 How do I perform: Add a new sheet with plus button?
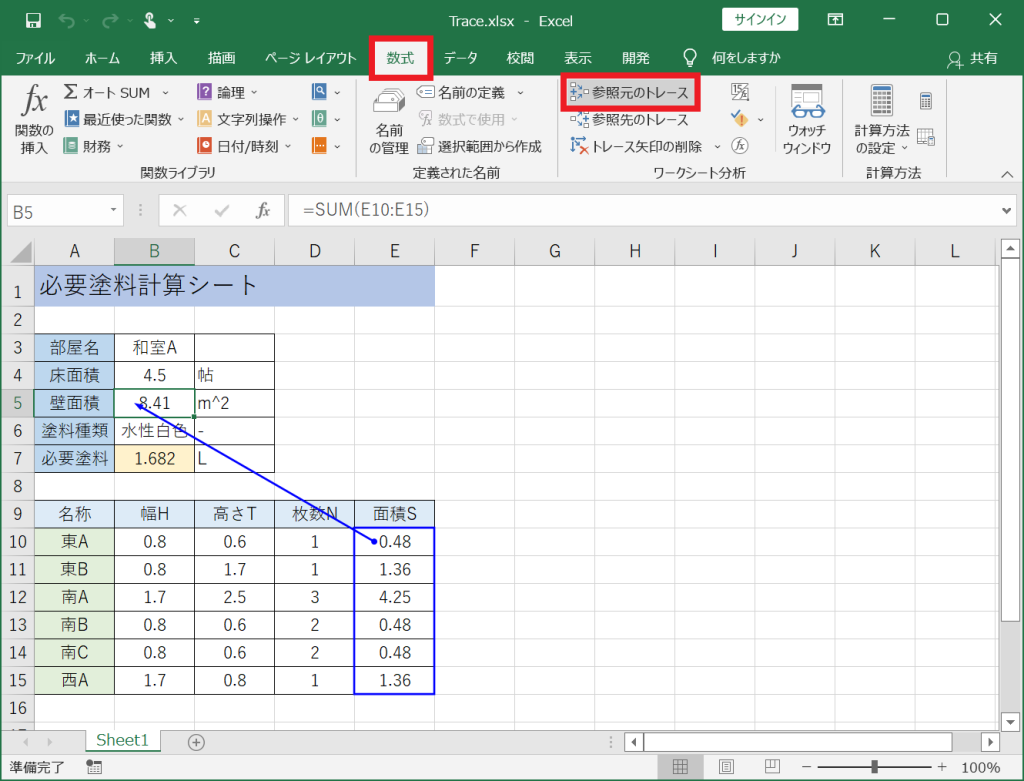[196, 742]
